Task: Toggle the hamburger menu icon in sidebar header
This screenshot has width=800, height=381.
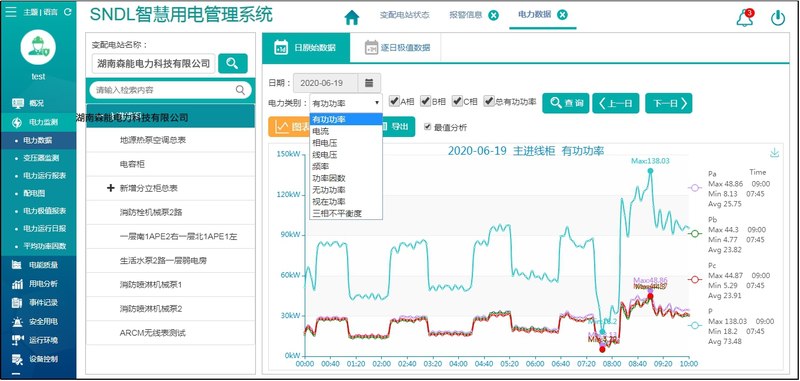Action: click(x=11, y=12)
